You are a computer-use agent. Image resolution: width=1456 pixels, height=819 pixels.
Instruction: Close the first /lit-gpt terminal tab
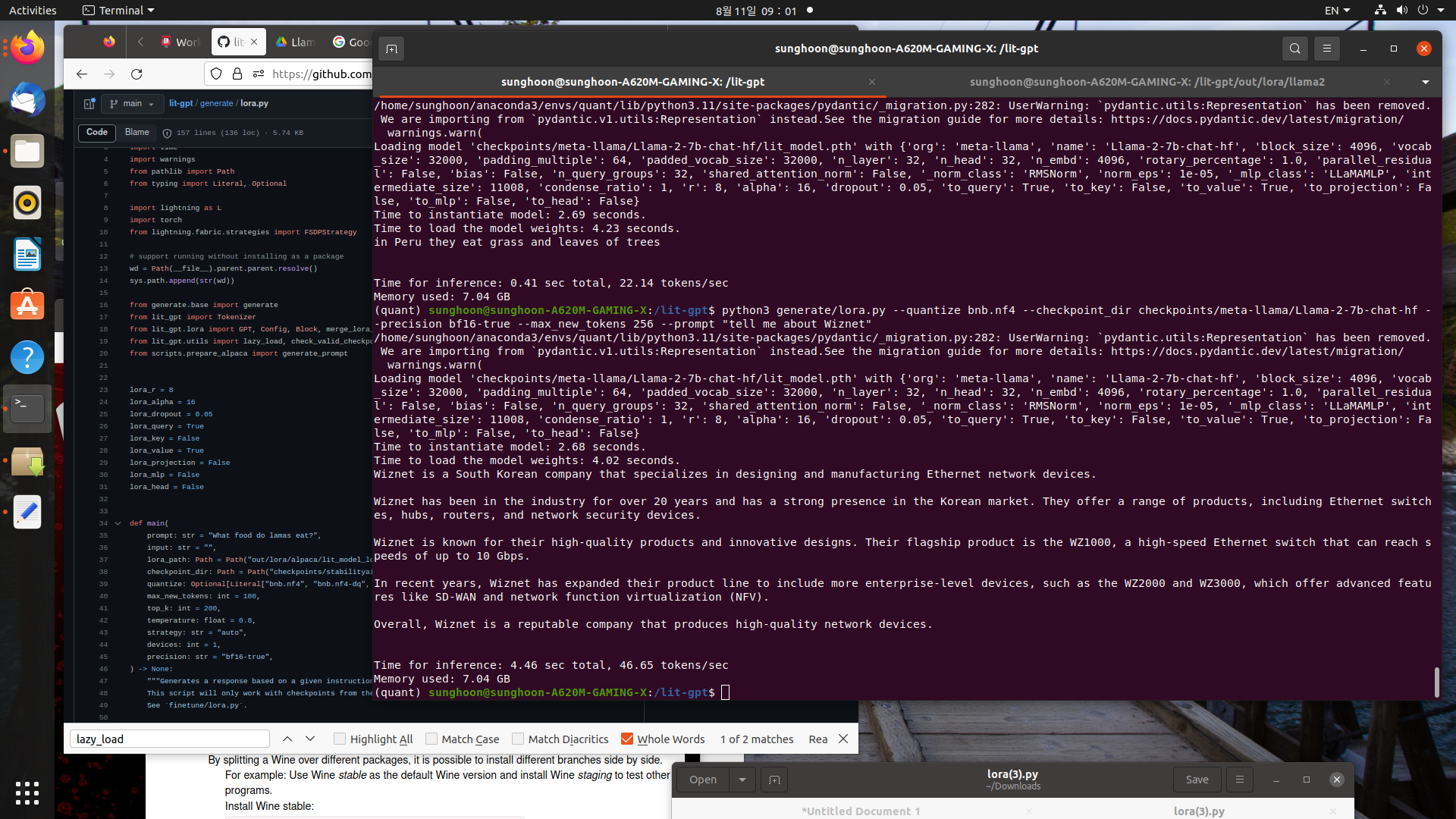[872, 82]
